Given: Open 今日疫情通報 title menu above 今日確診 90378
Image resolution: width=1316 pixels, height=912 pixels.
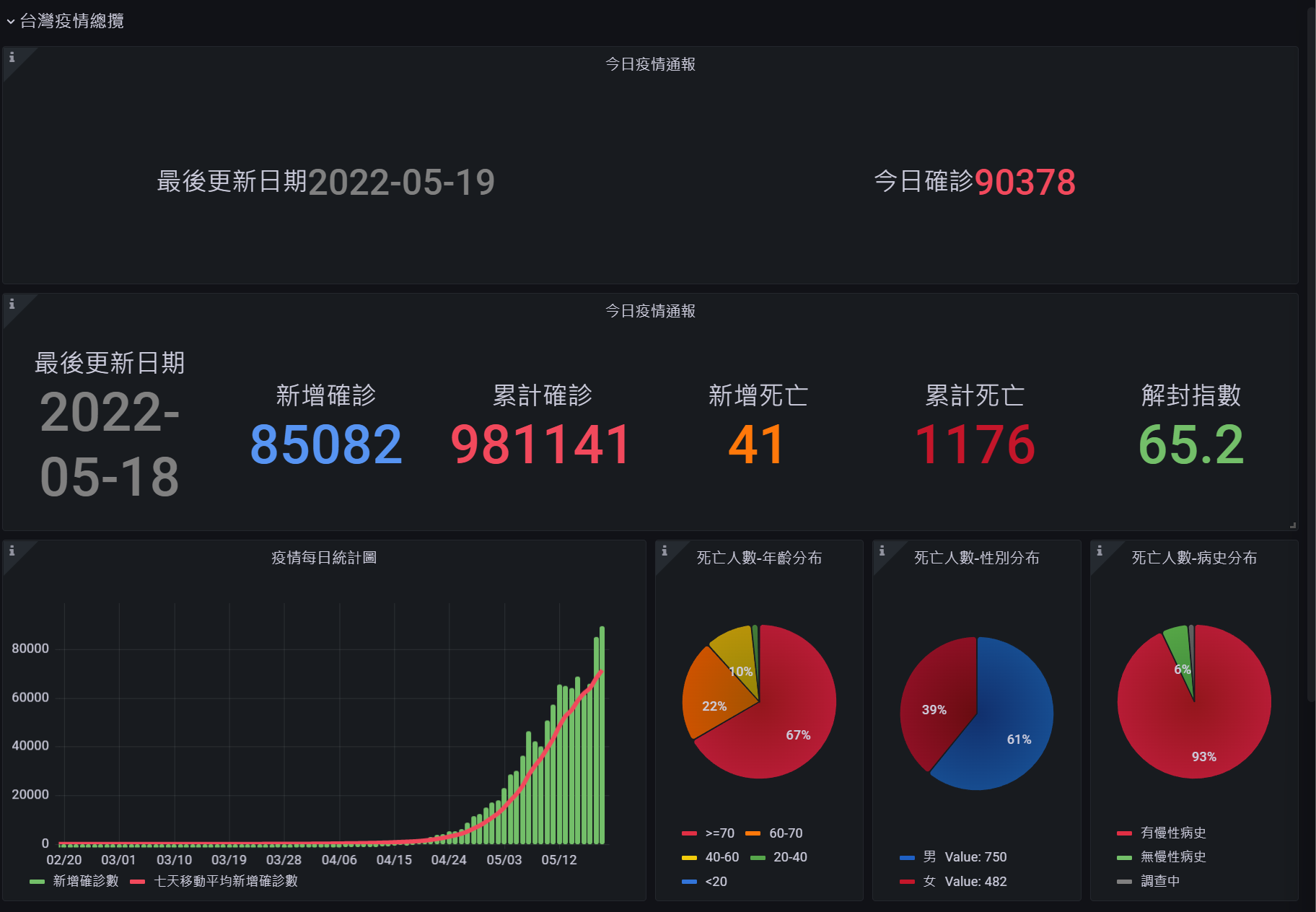Looking at the screenshot, I should pos(650,64).
